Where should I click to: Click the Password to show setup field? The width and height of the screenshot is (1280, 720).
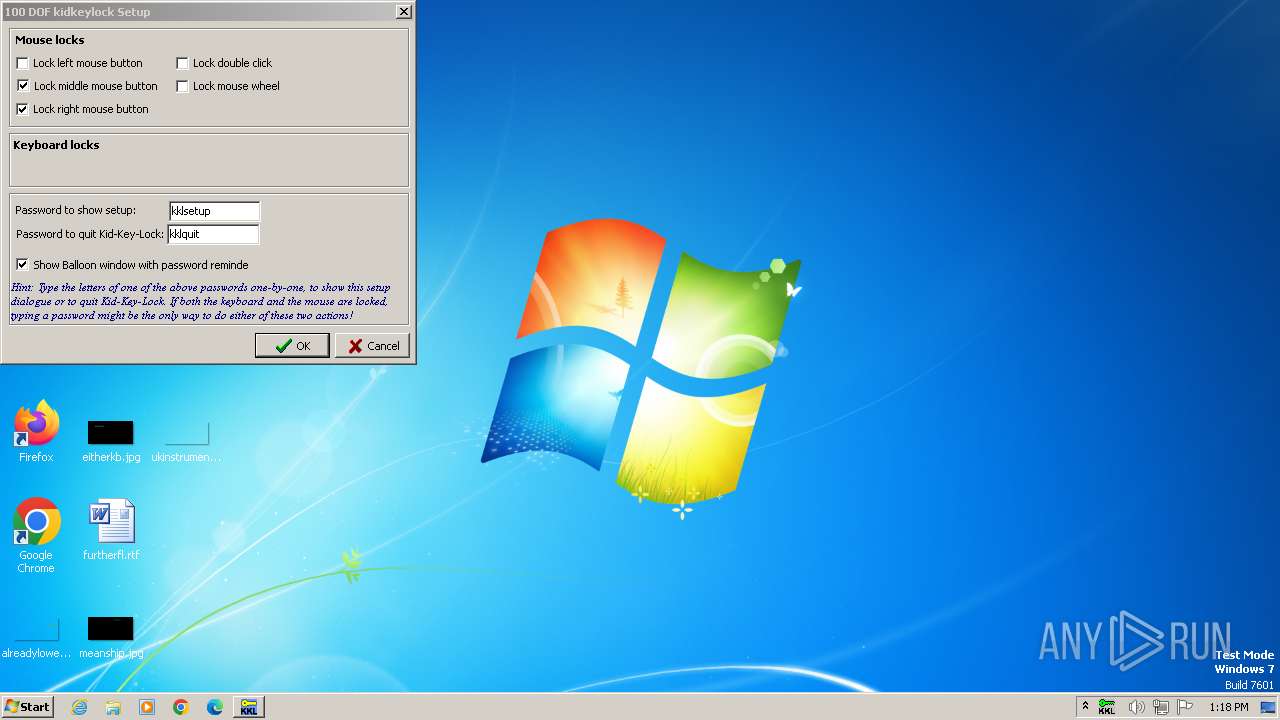coord(214,211)
